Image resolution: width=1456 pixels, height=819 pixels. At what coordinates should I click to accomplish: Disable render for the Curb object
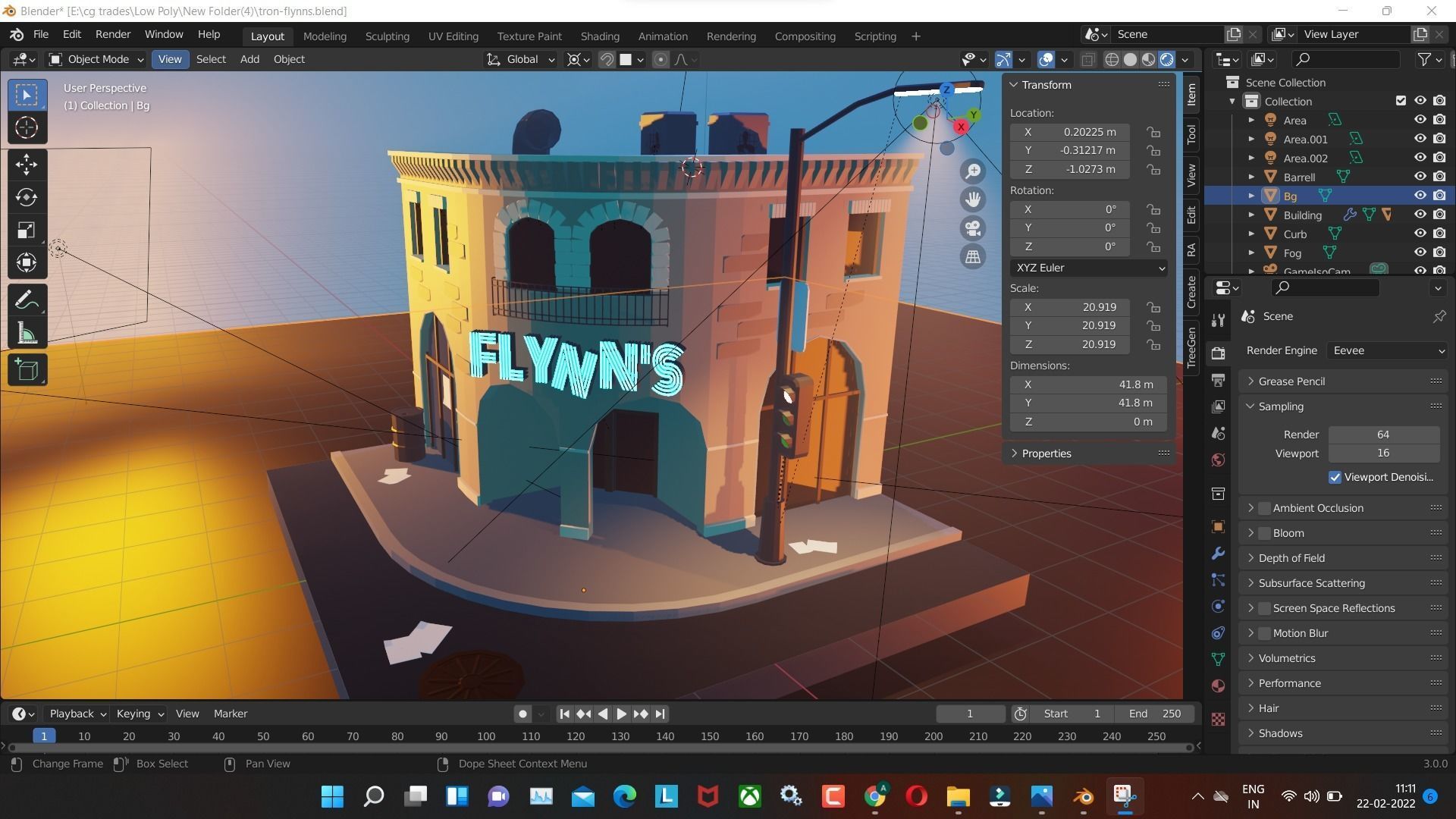(x=1439, y=234)
